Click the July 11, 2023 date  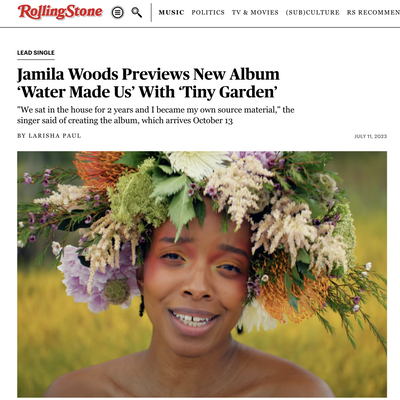point(370,136)
